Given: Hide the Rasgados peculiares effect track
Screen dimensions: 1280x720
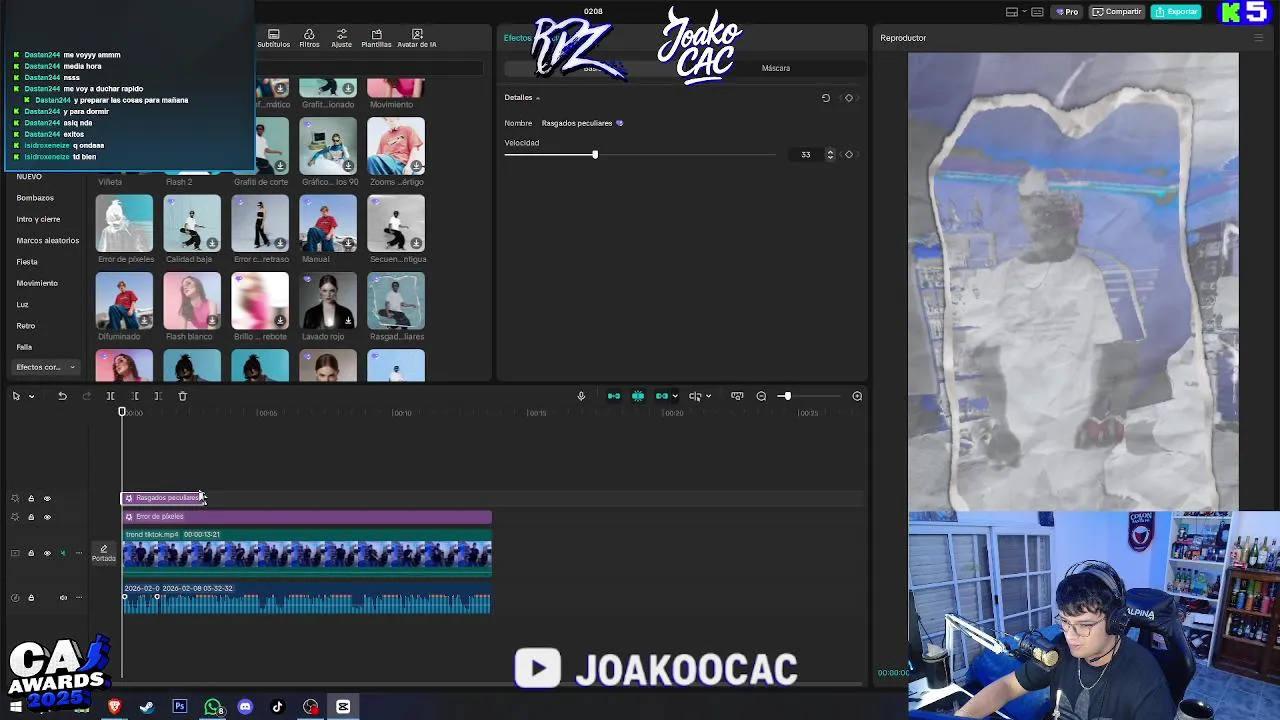Looking at the screenshot, I should 47,498.
